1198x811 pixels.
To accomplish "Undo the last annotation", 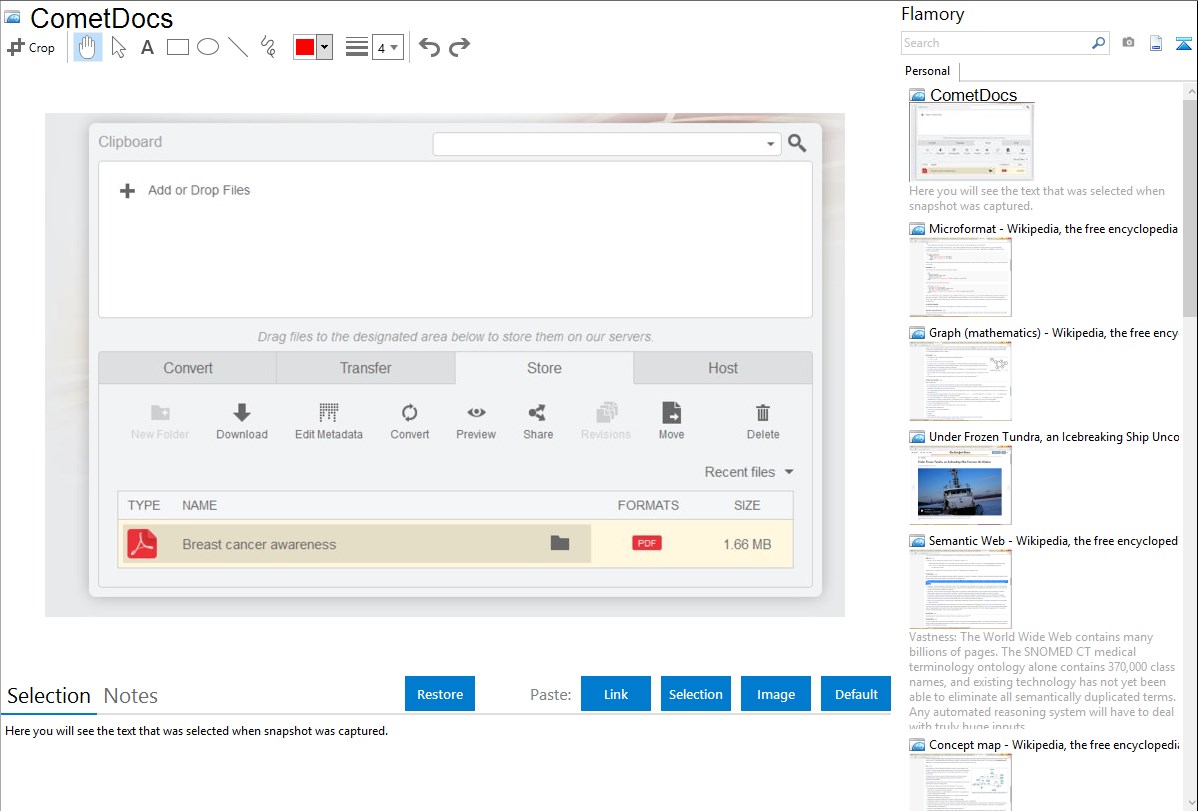I will point(429,47).
